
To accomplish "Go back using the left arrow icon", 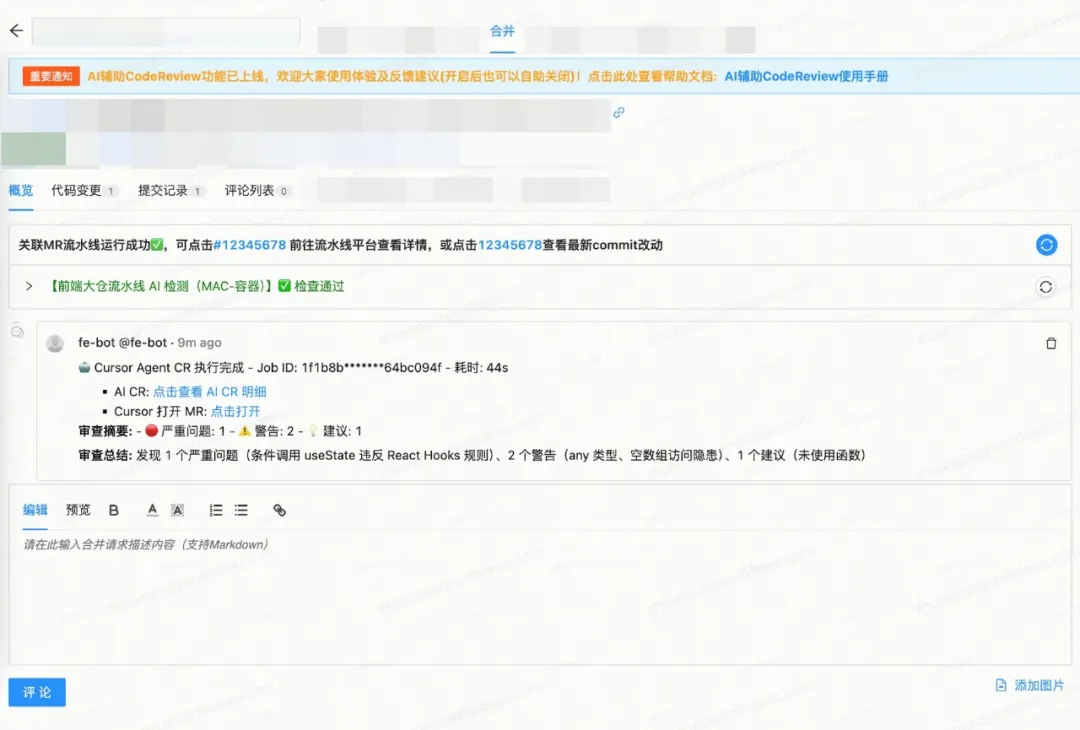I will [17, 30].
